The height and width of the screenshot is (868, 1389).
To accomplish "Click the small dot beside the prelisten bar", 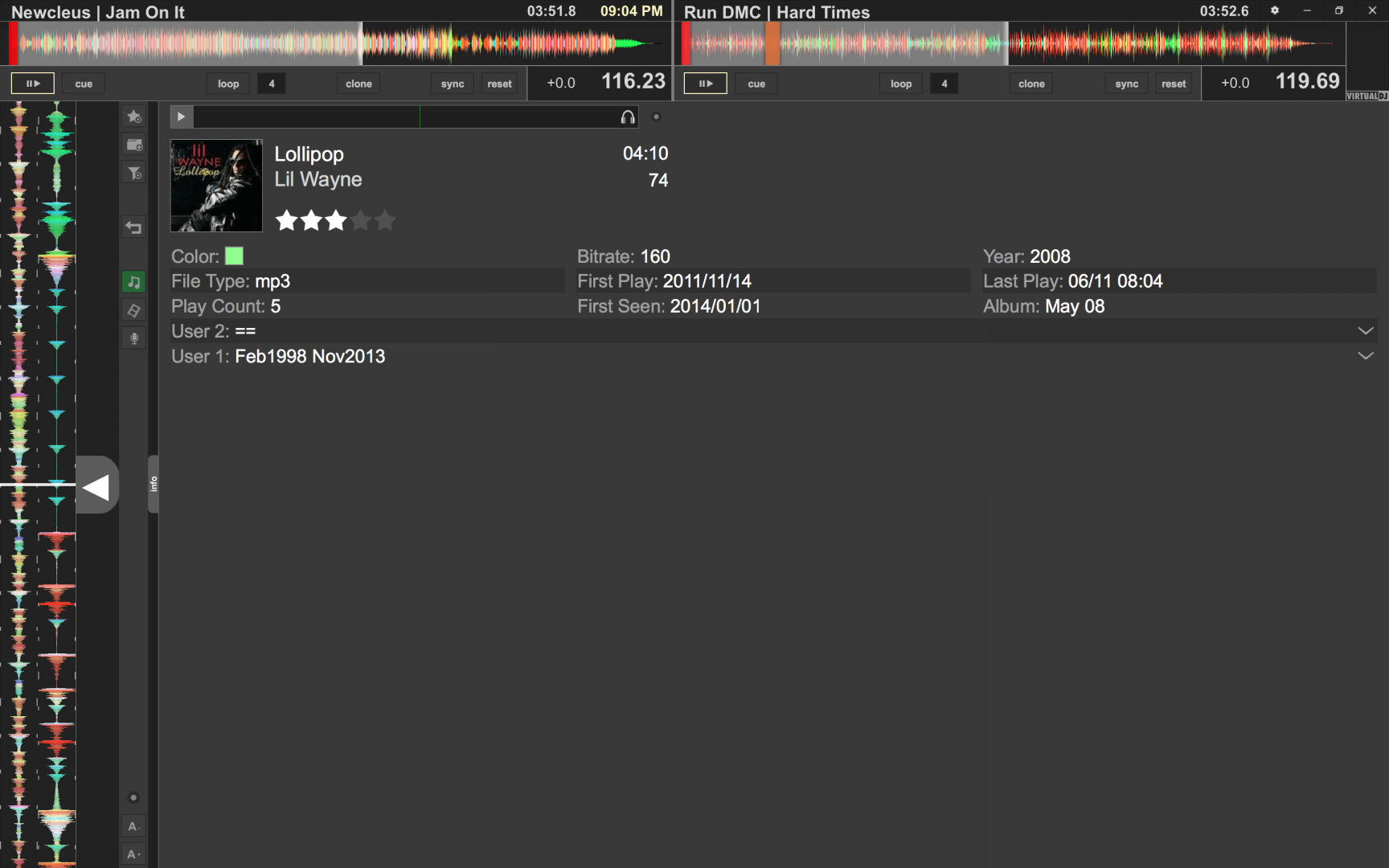I will click(x=656, y=117).
